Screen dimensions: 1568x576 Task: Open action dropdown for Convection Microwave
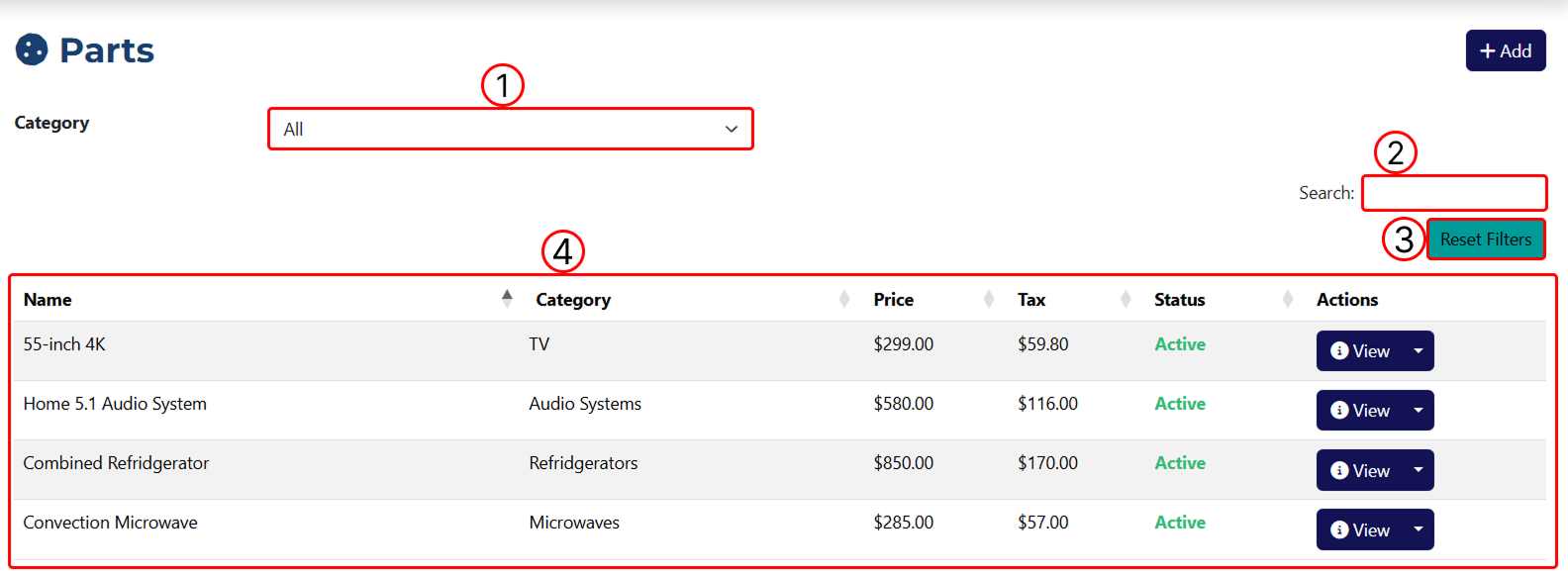1418,529
